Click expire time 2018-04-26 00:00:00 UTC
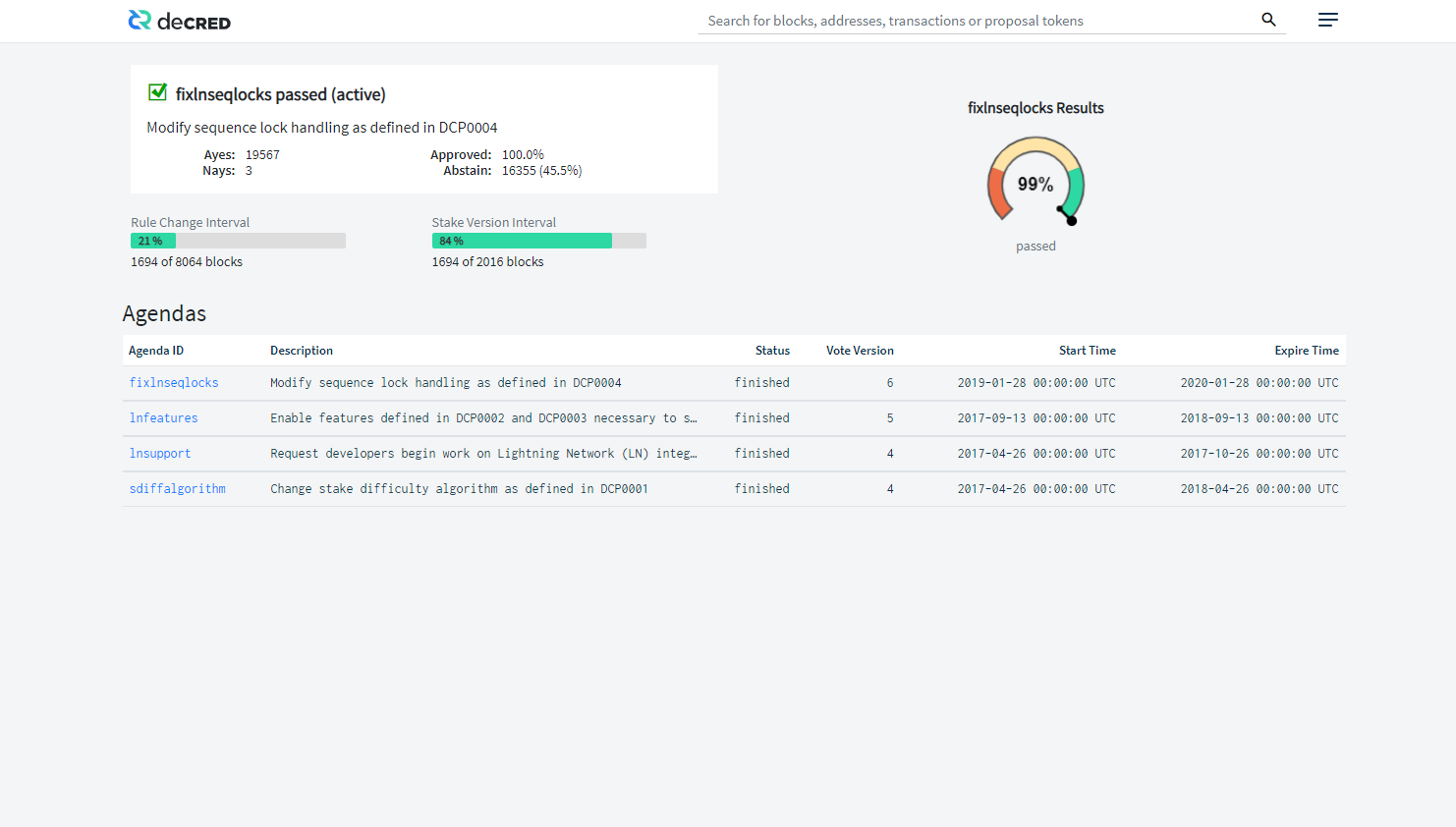 pos(1260,489)
